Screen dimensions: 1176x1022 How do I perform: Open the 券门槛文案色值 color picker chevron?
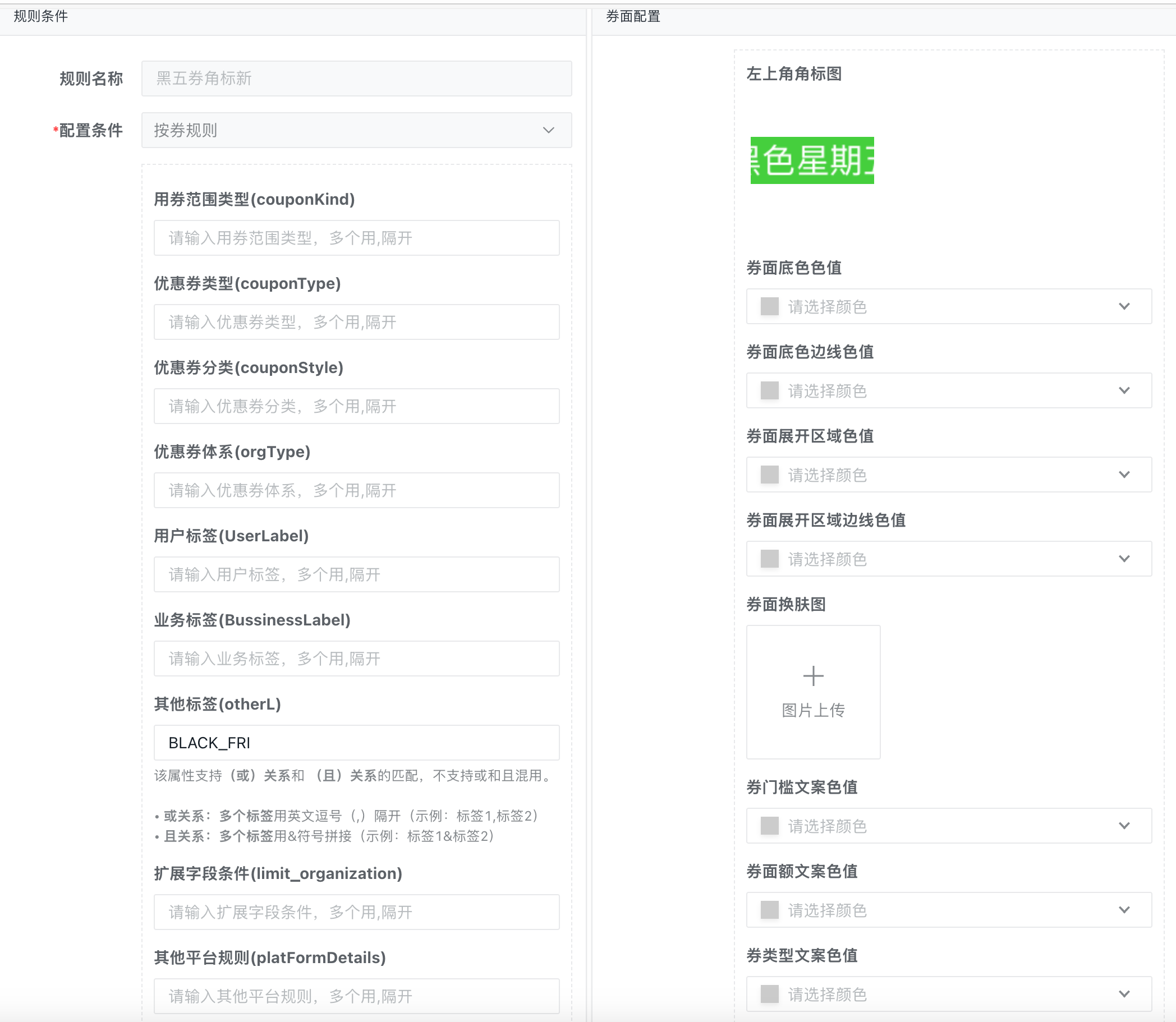click(x=1123, y=826)
